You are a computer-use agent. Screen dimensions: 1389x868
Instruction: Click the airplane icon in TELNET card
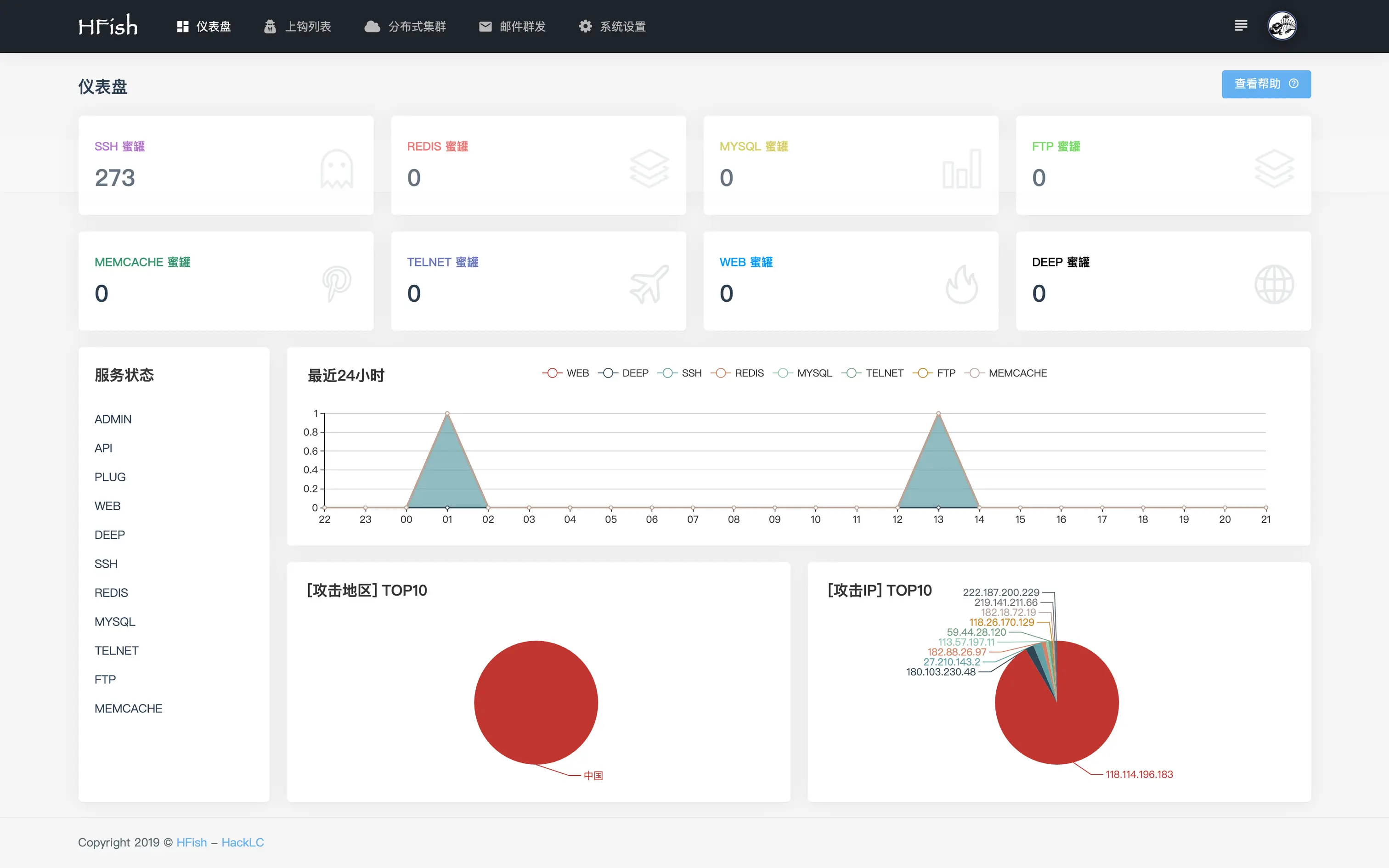point(649,284)
